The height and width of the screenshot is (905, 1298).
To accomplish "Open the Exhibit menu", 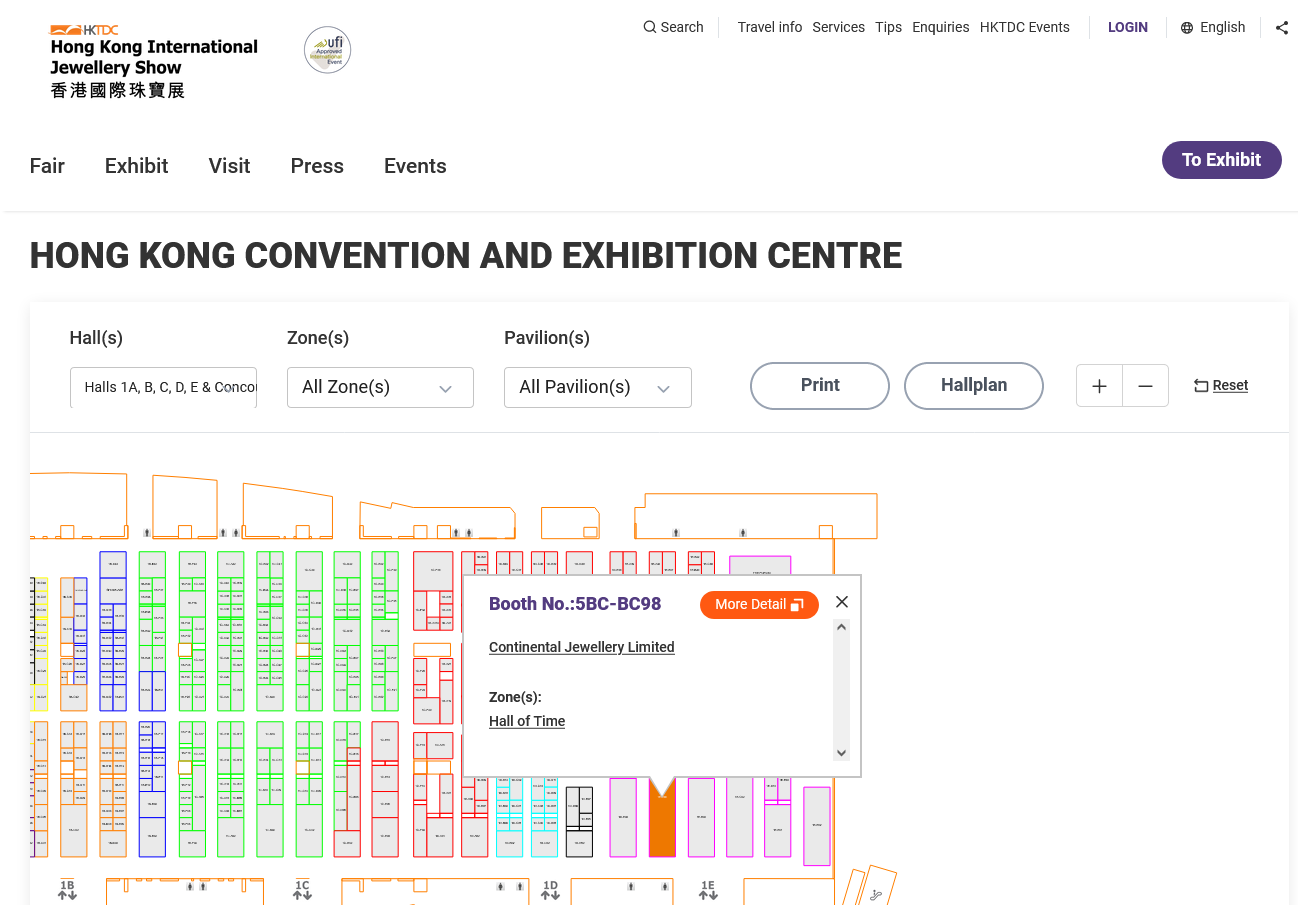I will pos(137,166).
